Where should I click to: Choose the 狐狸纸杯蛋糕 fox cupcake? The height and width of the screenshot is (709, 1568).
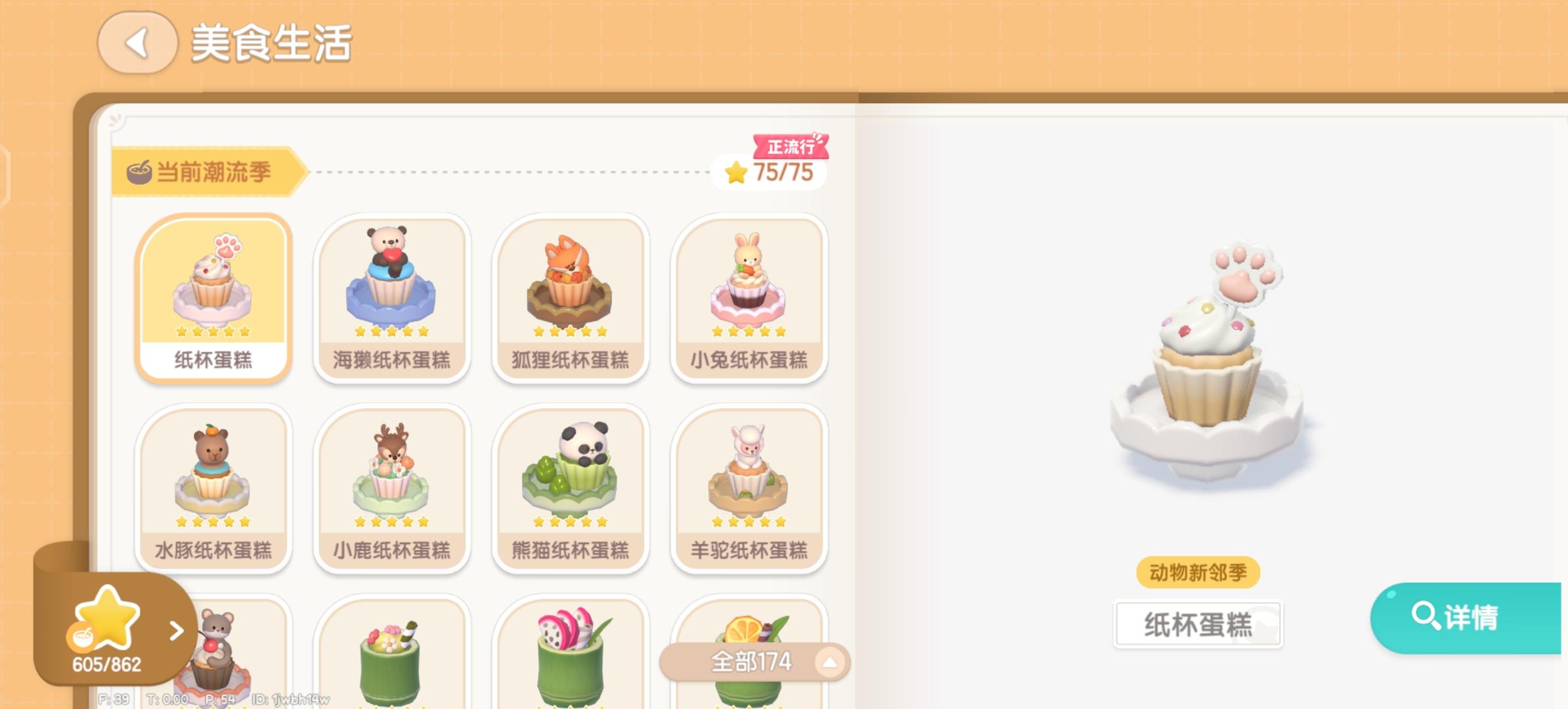(x=571, y=299)
